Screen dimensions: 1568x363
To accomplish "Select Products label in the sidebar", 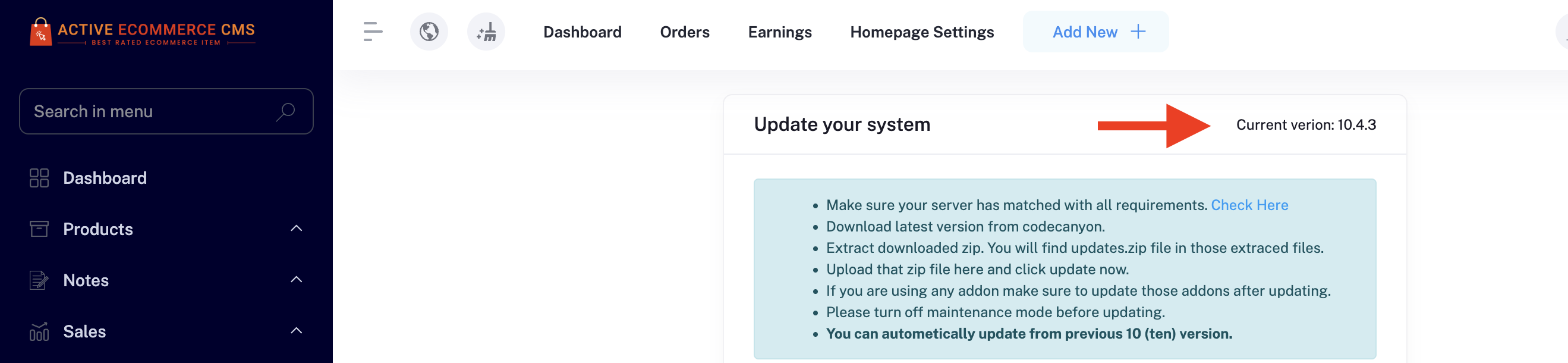I will pos(98,229).
